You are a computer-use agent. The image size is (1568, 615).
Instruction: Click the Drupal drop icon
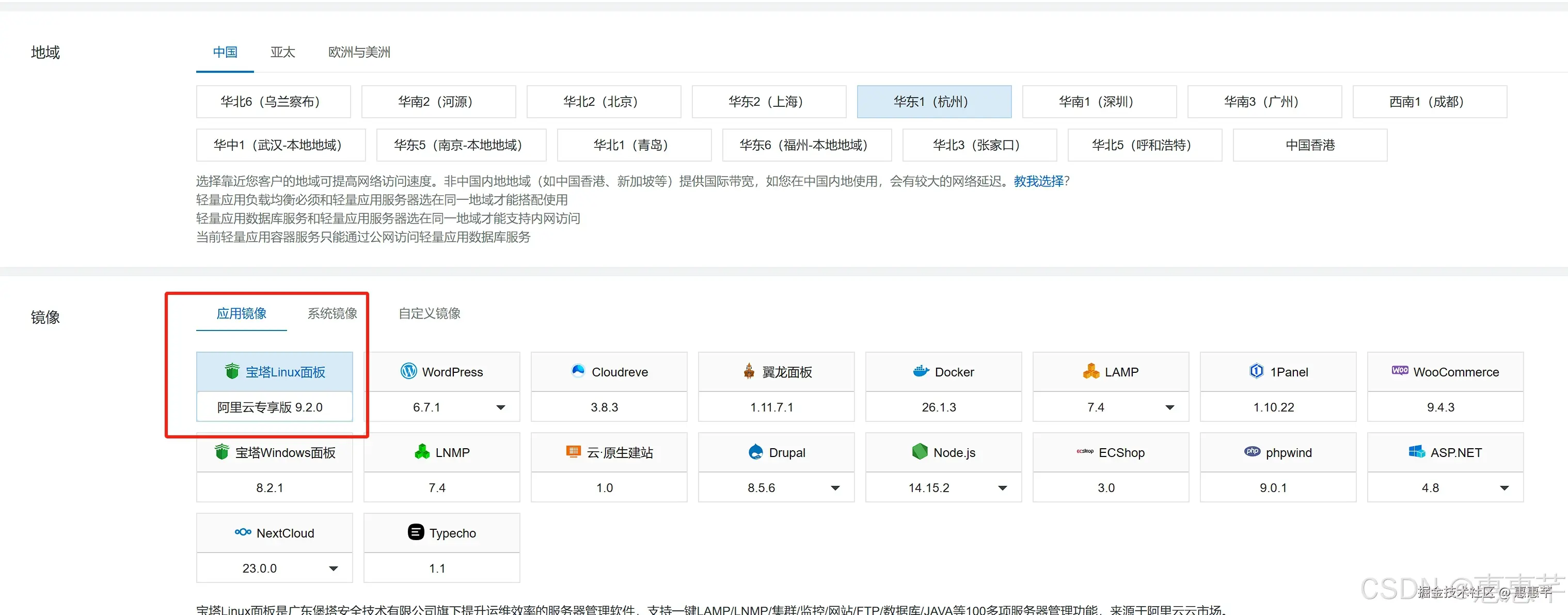[755, 452]
